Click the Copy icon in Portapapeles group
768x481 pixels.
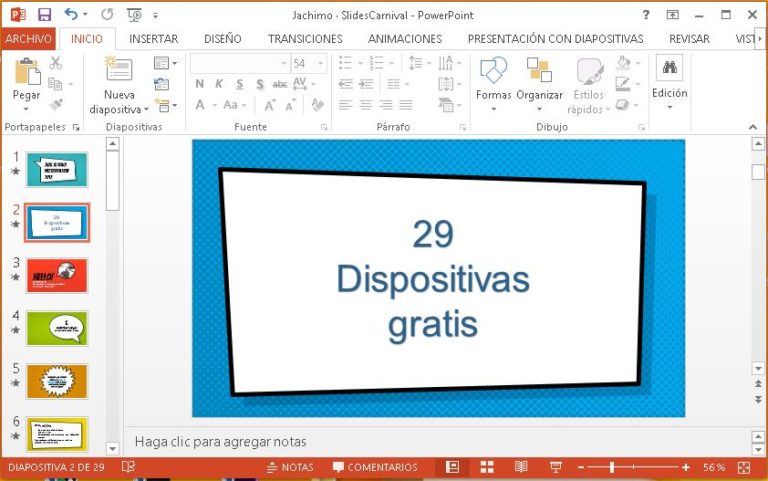tap(55, 84)
